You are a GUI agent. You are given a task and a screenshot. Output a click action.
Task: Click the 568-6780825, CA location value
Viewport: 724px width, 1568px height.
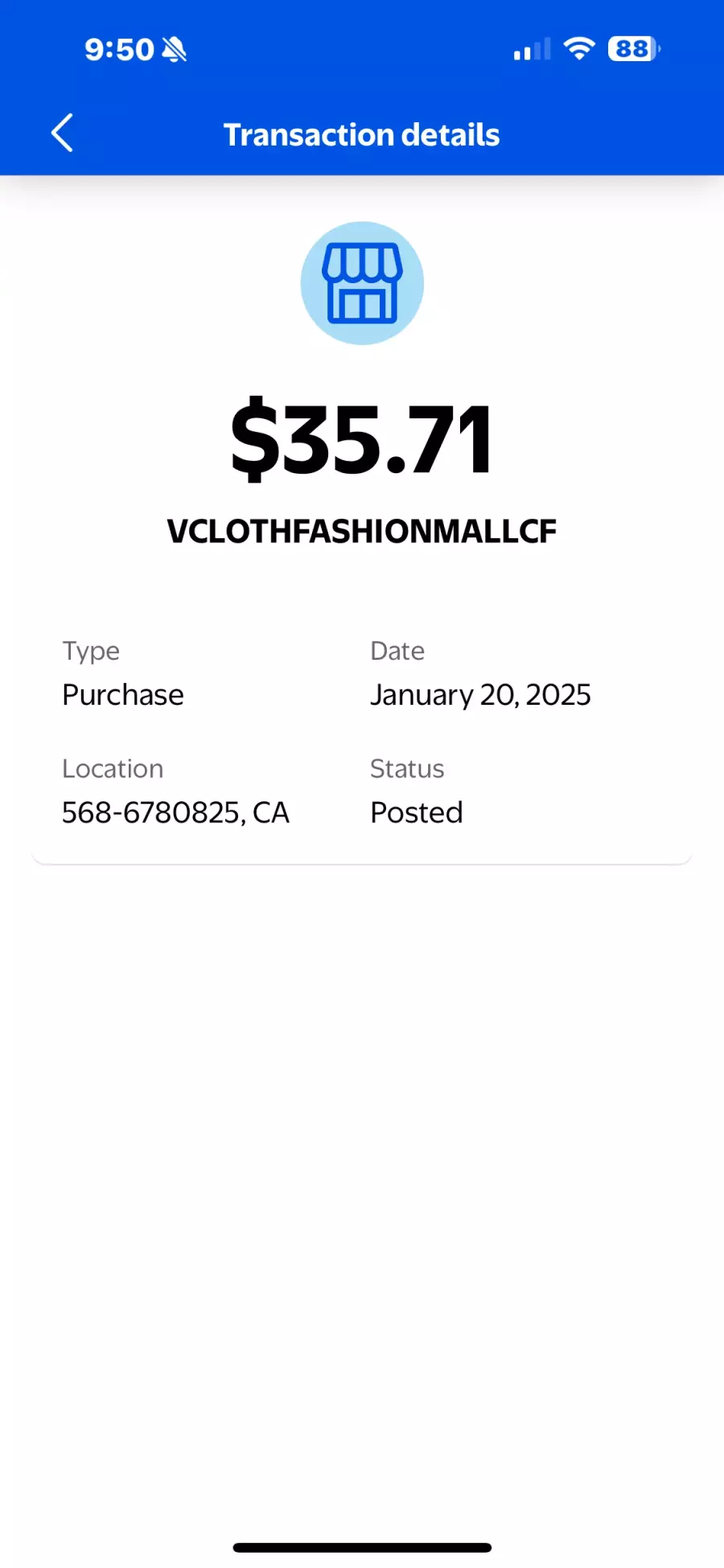(175, 813)
